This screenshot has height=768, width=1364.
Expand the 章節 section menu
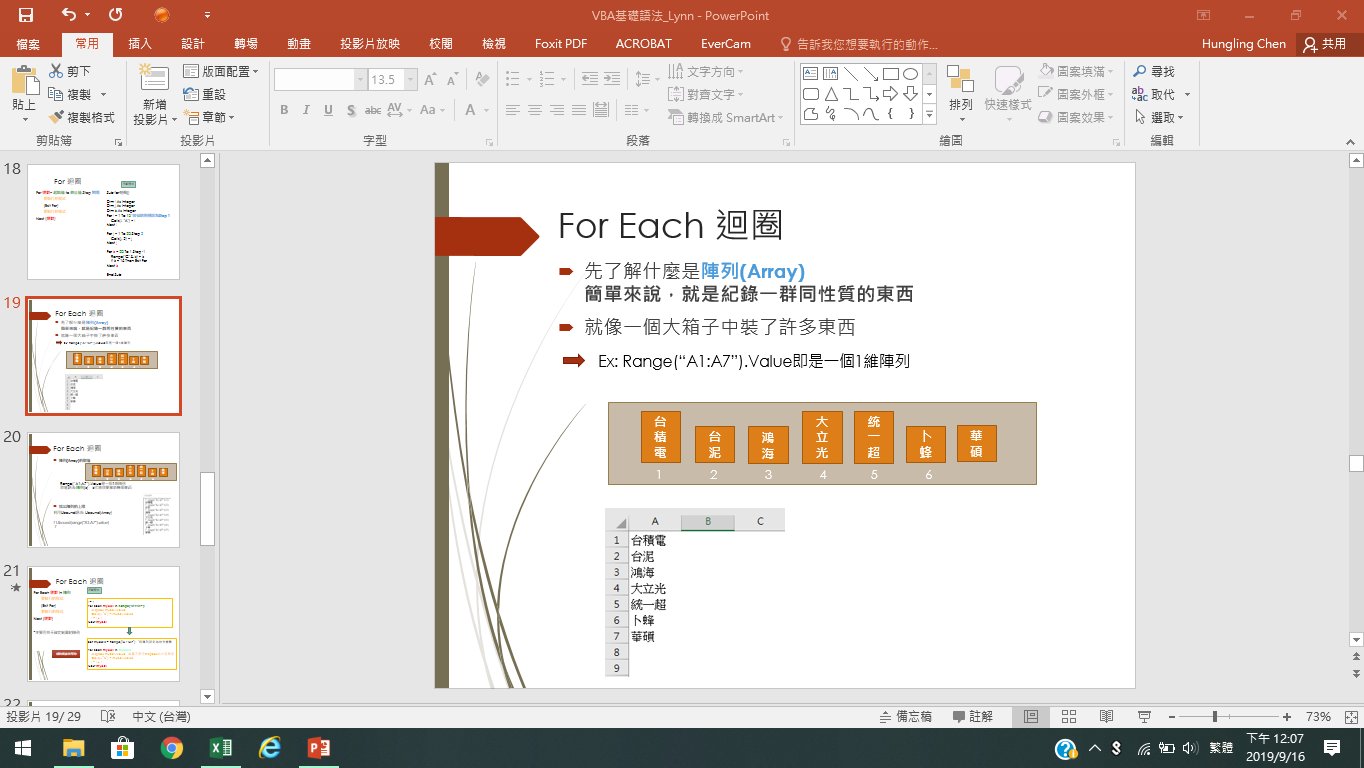[x=210, y=117]
